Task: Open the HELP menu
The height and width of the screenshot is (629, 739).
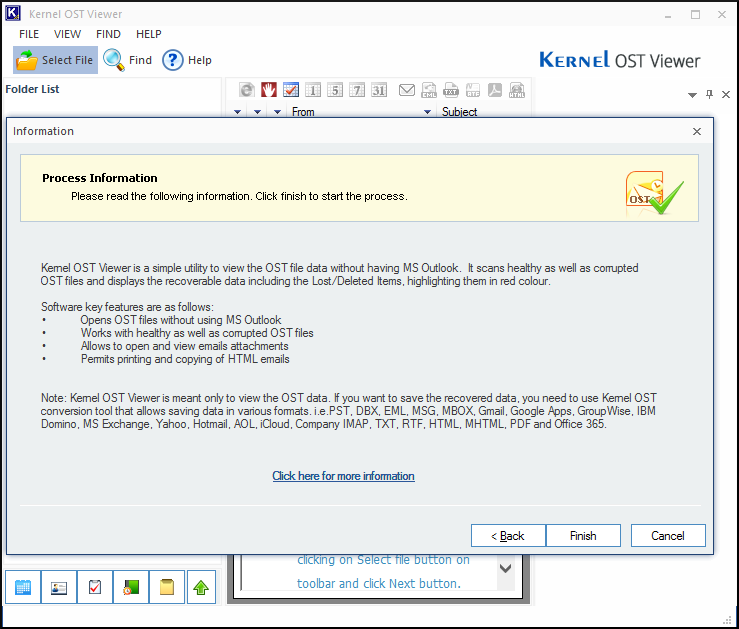Action: [x=149, y=34]
